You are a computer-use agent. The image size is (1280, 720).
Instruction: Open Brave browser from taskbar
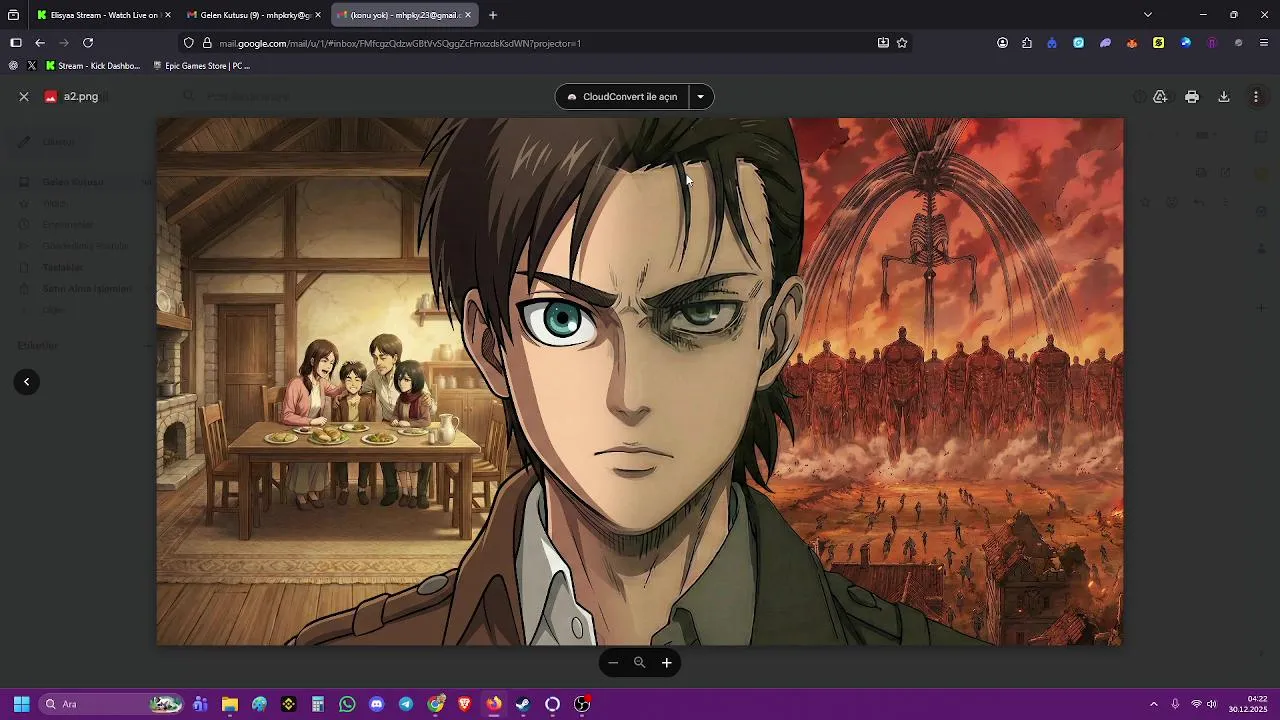464,704
